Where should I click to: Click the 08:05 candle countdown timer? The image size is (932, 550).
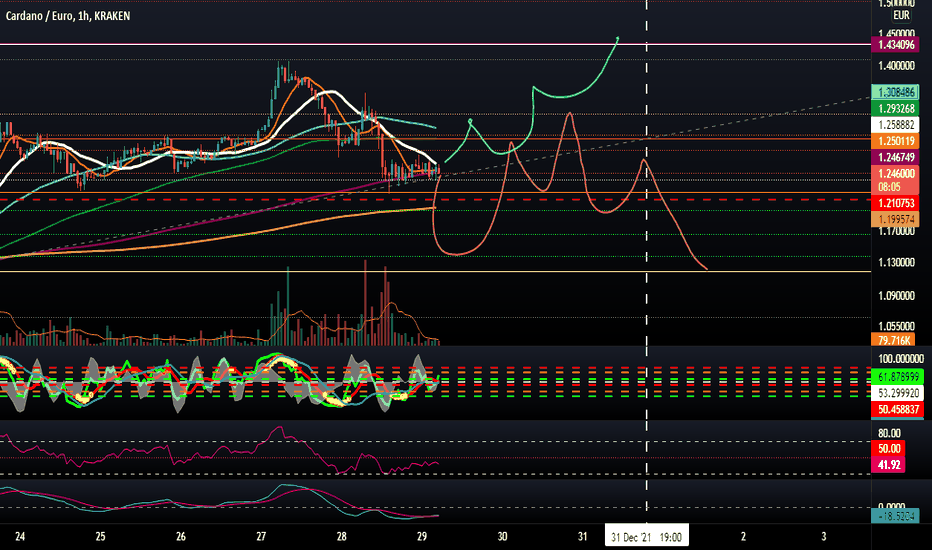[889, 187]
